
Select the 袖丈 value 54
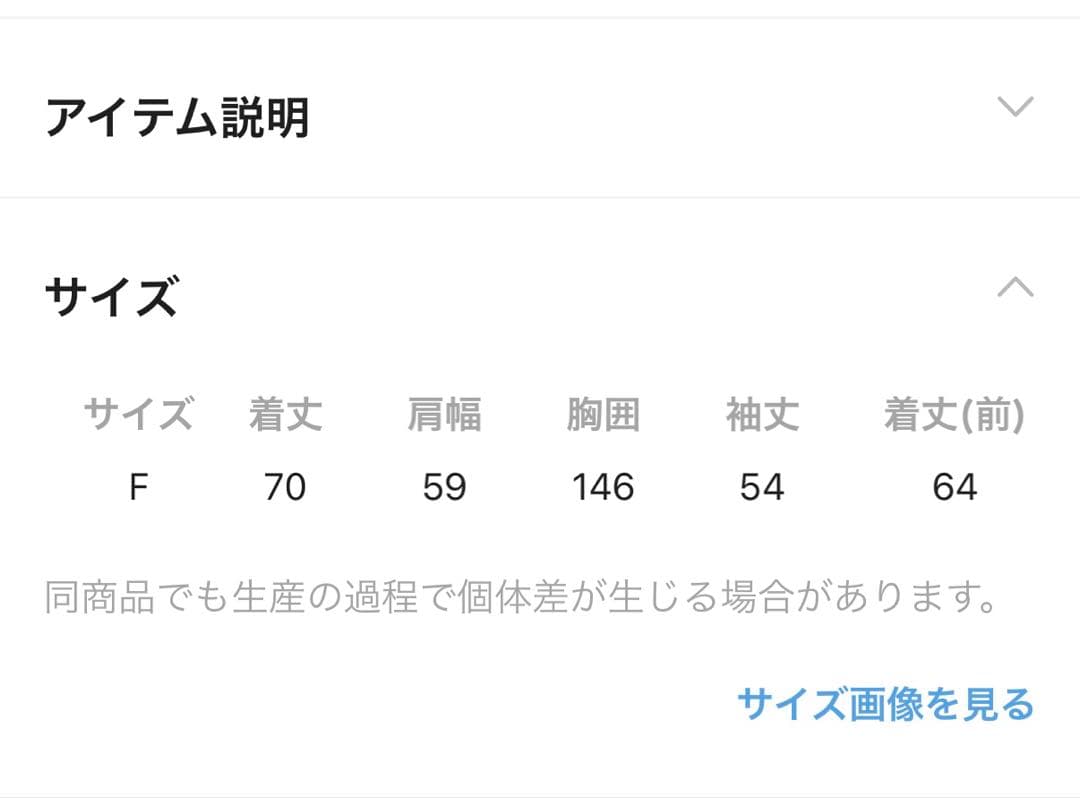(x=762, y=487)
